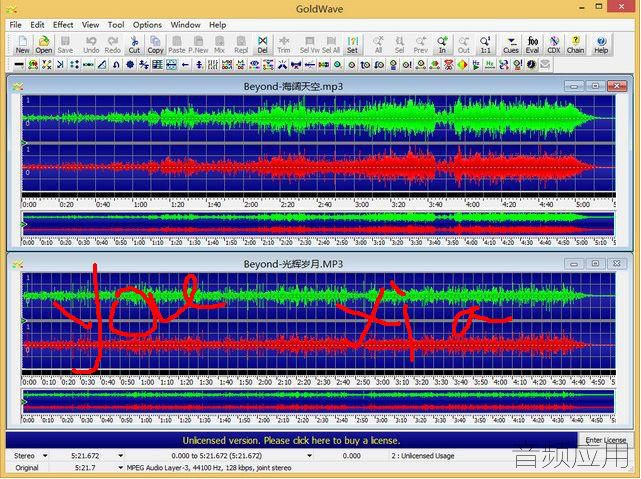
Task: Zoom in with the In icon
Action: click(x=442, y=45)
